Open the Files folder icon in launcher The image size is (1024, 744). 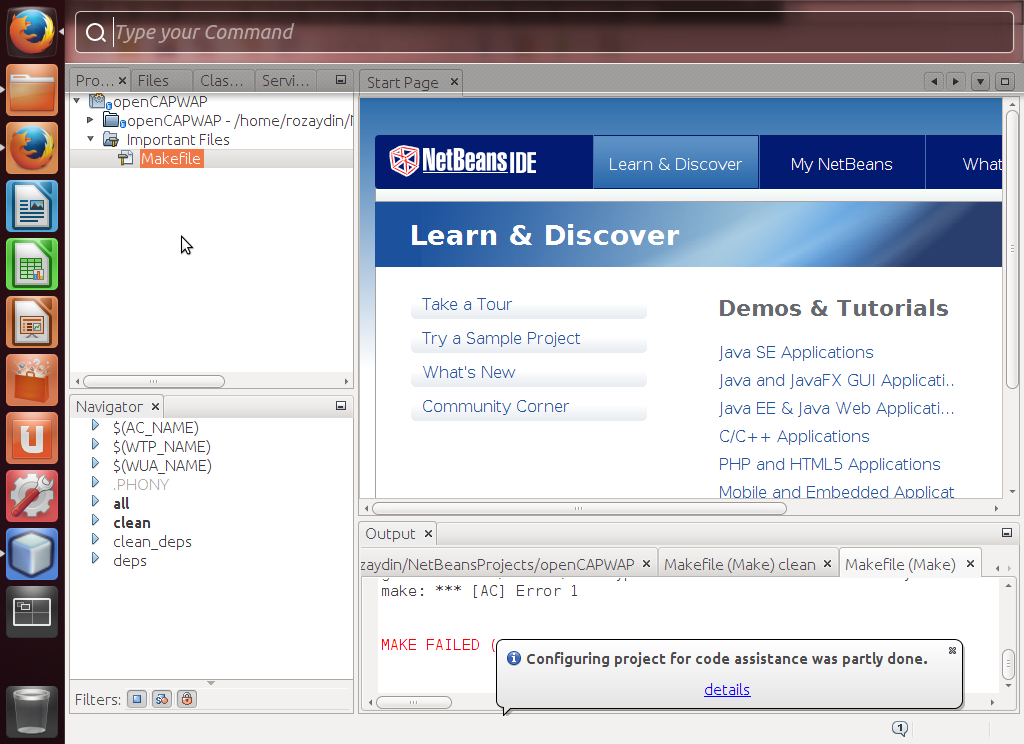(31, 89)
